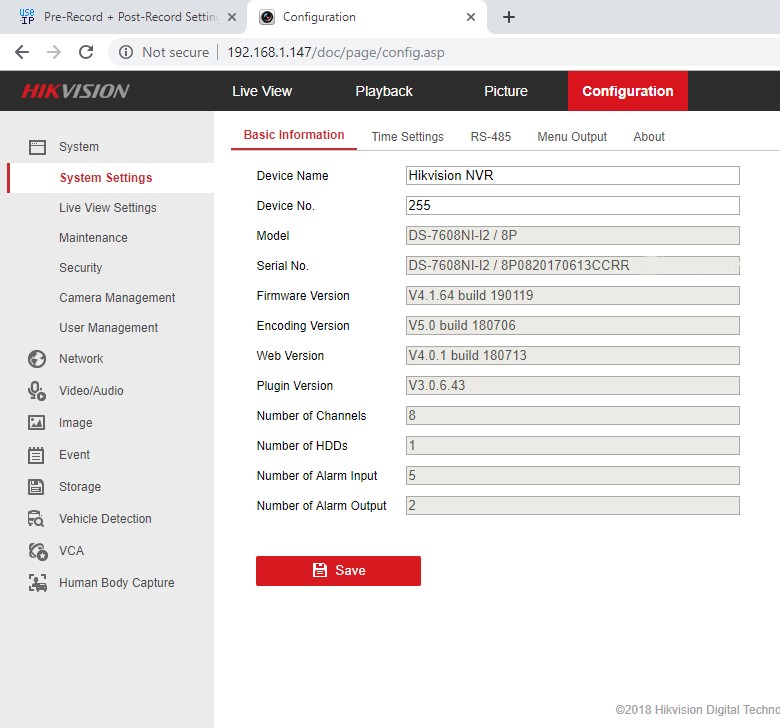Screen dimensions: 780x728
Task: Collapse the System section in sidebar
Action: [78, 147]
